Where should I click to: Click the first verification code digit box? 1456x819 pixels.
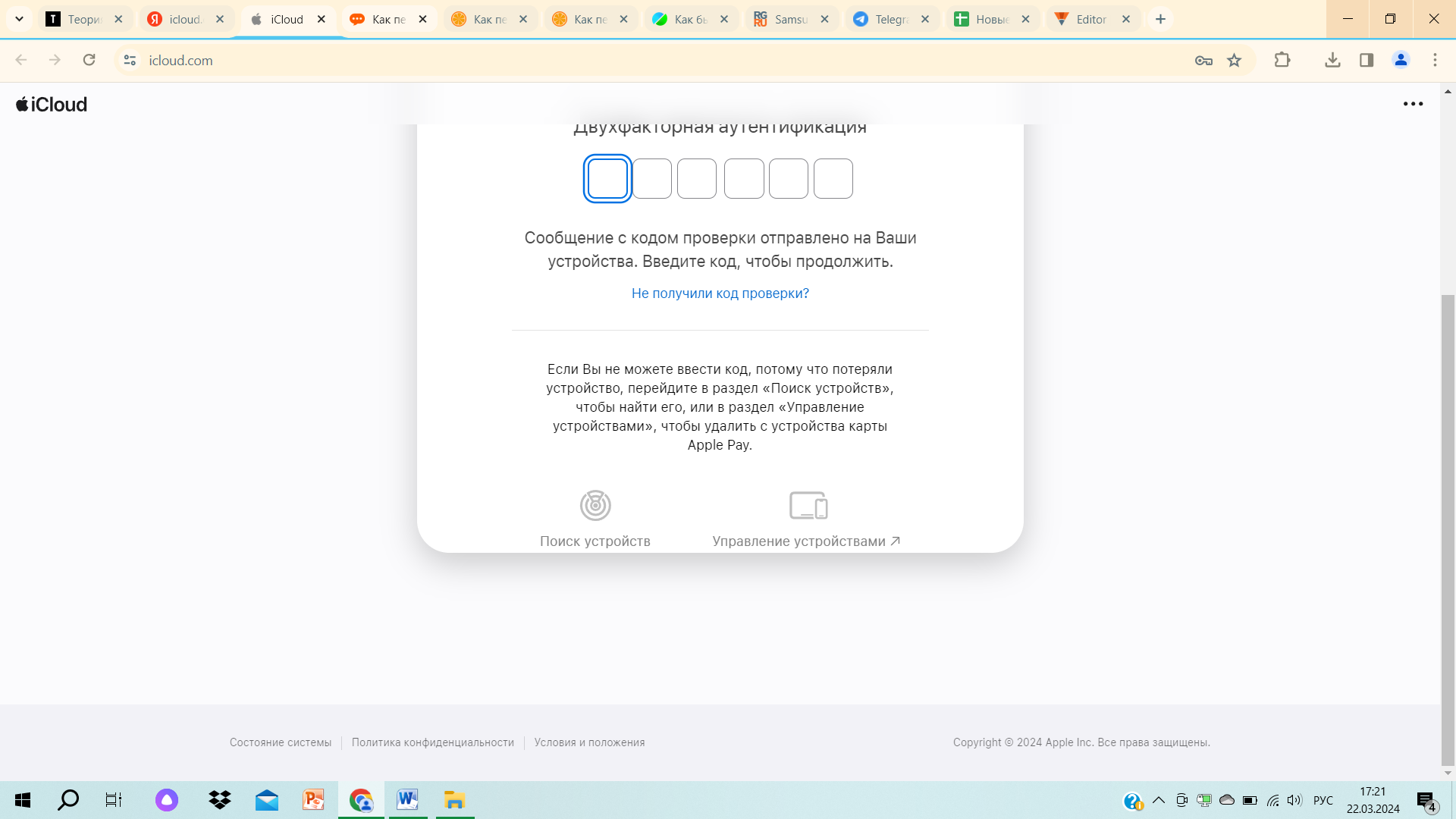[607, 178]
